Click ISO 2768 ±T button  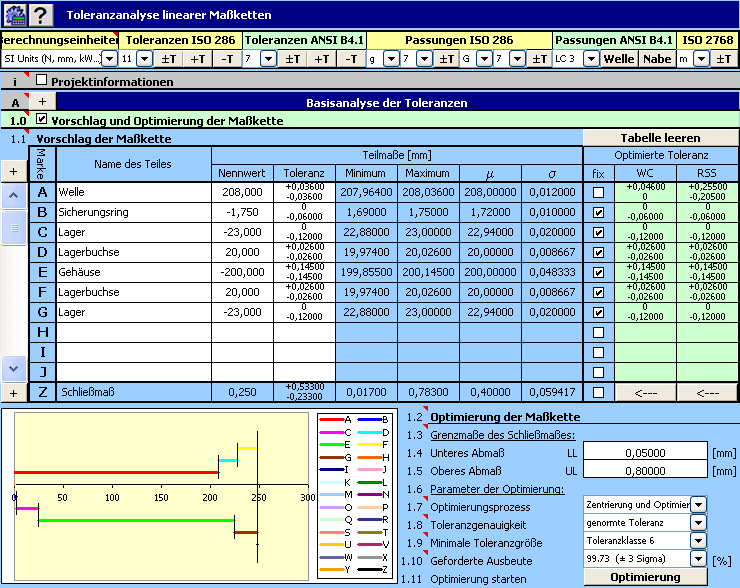723,59
